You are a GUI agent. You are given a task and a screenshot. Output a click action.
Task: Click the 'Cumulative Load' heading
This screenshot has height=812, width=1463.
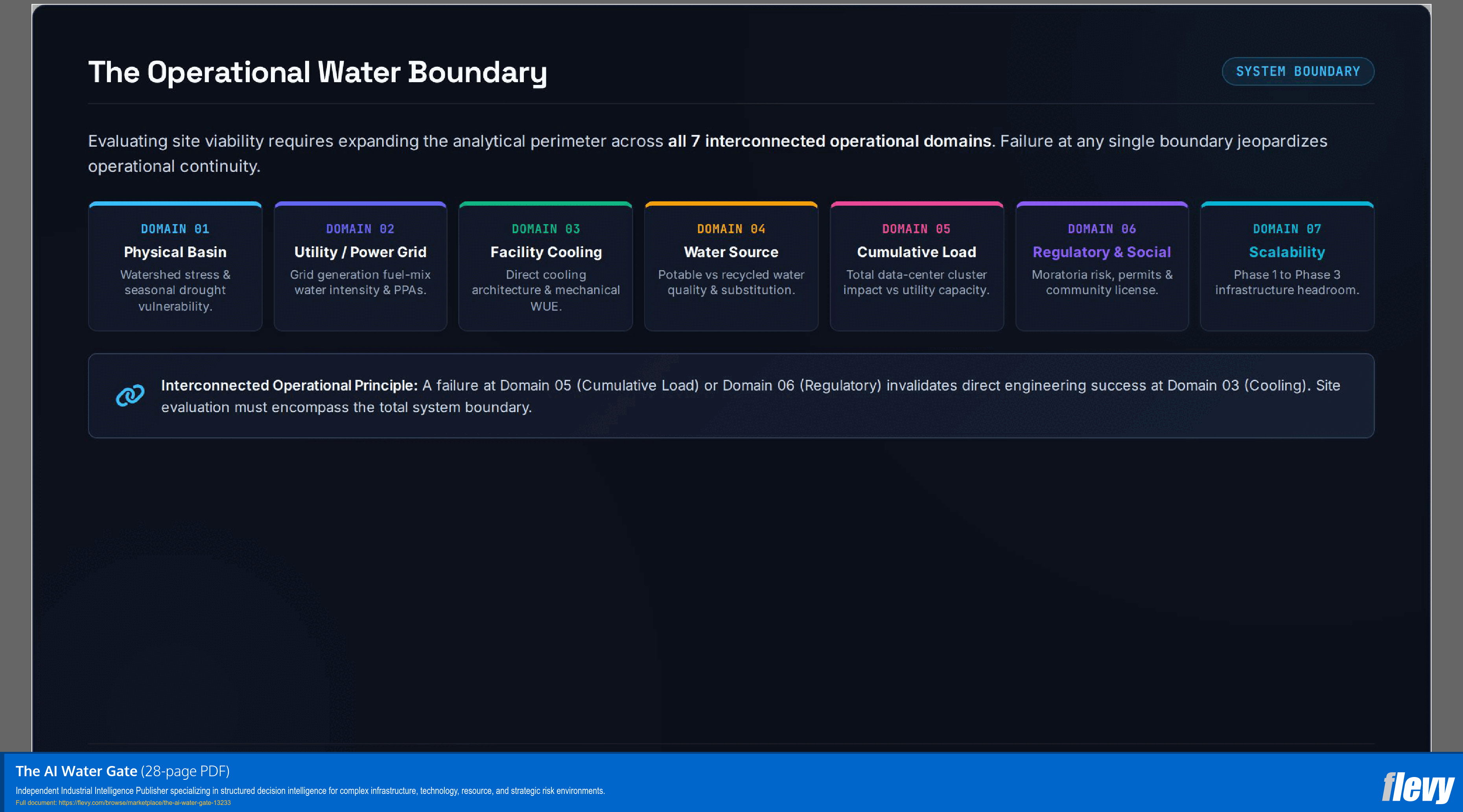pos(916,252)
